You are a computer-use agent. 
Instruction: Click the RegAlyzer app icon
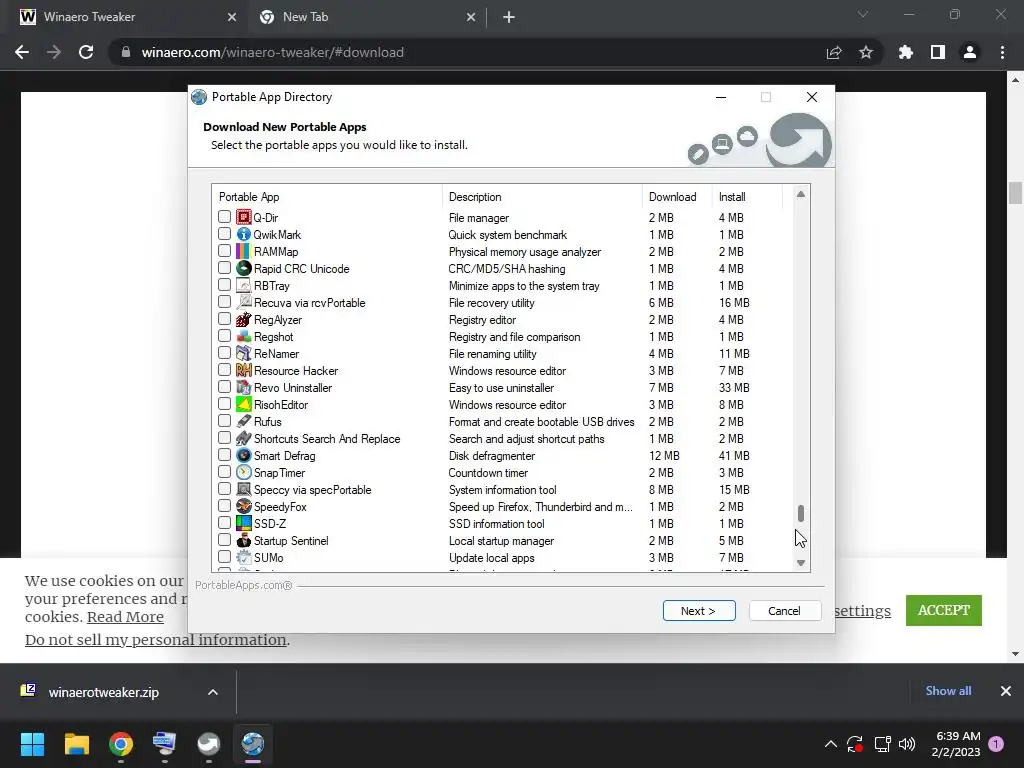click(244, 319)
